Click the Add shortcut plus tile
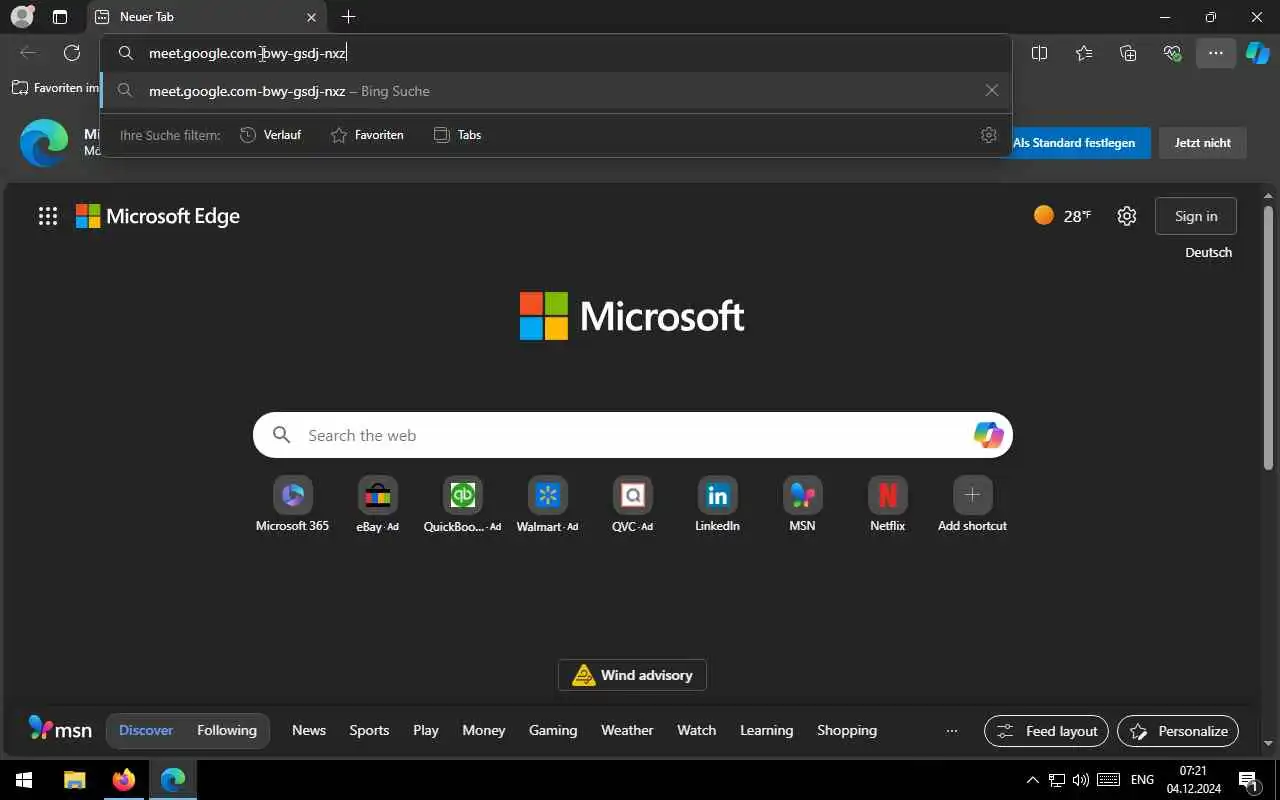This screenshot has width=1280, height=800. coord(972,504)
